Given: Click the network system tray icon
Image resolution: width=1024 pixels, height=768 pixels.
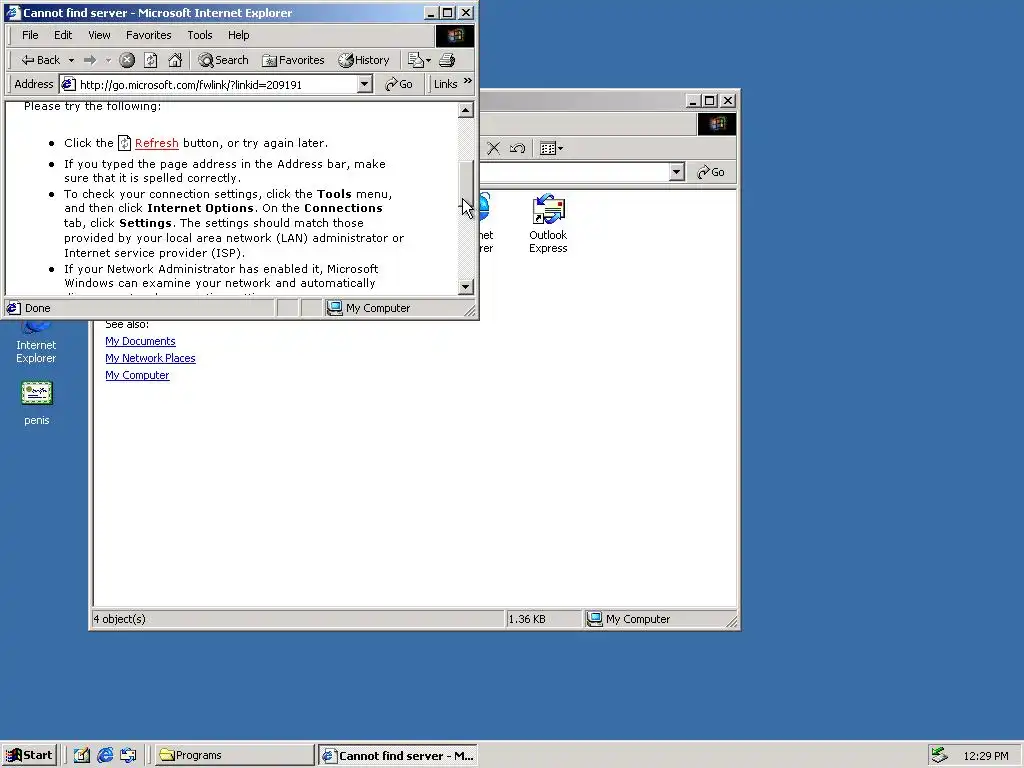Looking at the screenshot, I should click(x=939, y=756).
